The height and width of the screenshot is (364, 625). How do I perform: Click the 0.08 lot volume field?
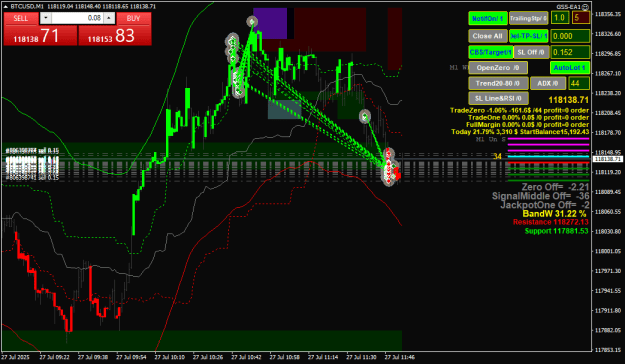click(77, 18)
